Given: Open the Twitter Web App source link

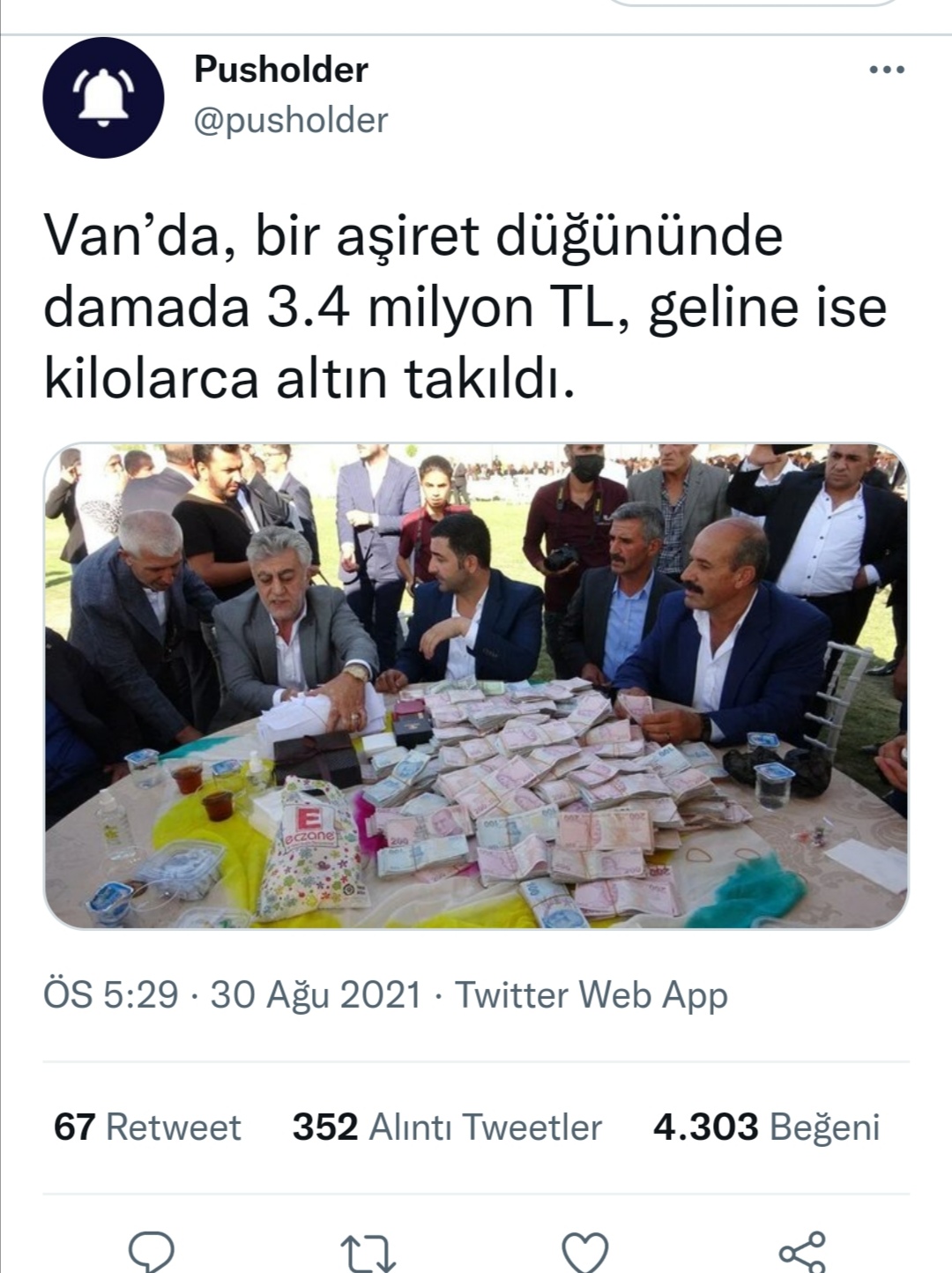Looking at the screenshot, I should pyautogui.click(x=591, y=994).
